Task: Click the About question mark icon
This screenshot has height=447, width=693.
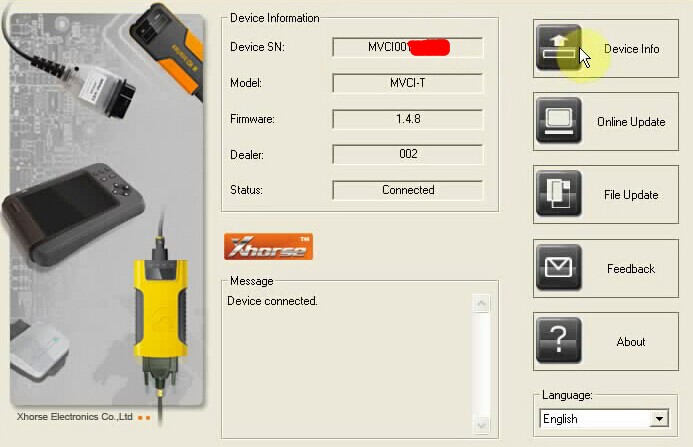Action: [x=559, y=341]
